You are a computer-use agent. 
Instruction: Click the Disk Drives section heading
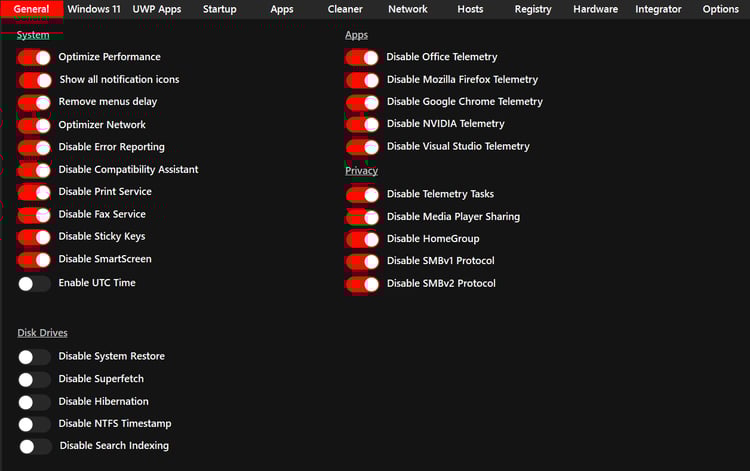(x=43, y=333)
